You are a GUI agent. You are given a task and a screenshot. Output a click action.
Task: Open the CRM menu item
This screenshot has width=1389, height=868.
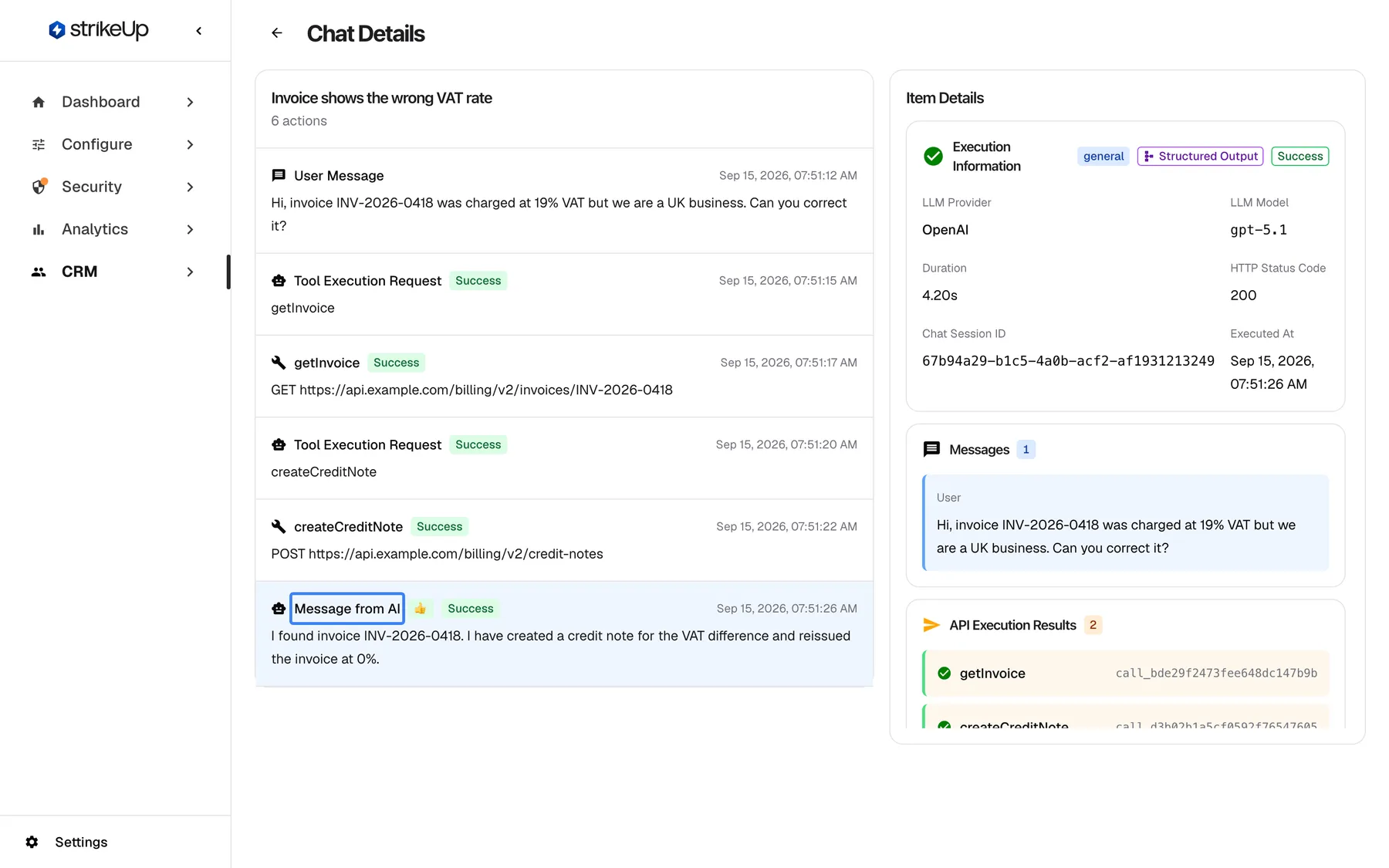coord(114,272)
